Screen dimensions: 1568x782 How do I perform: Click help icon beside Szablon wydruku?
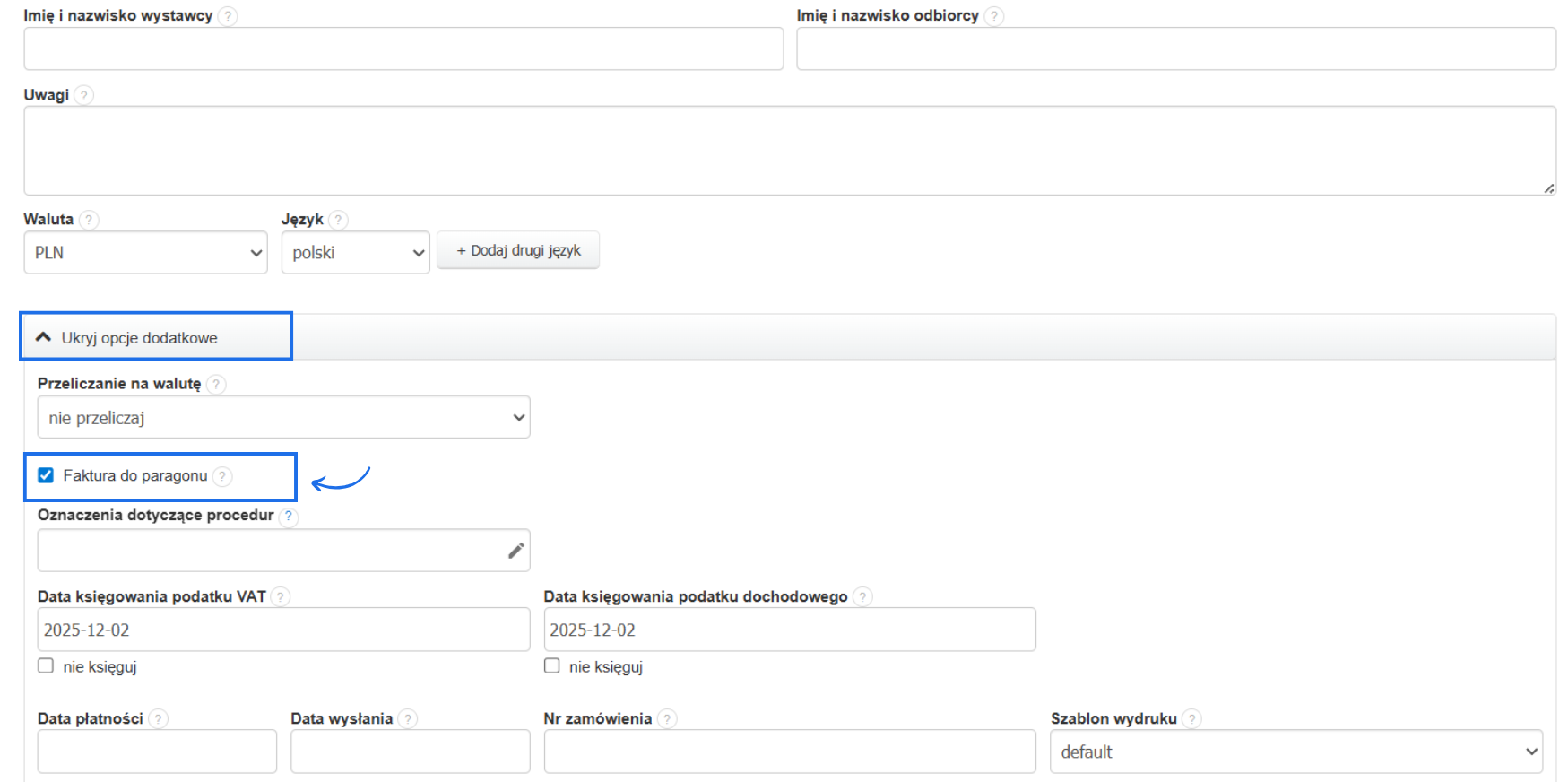(x=1191, y=719)
